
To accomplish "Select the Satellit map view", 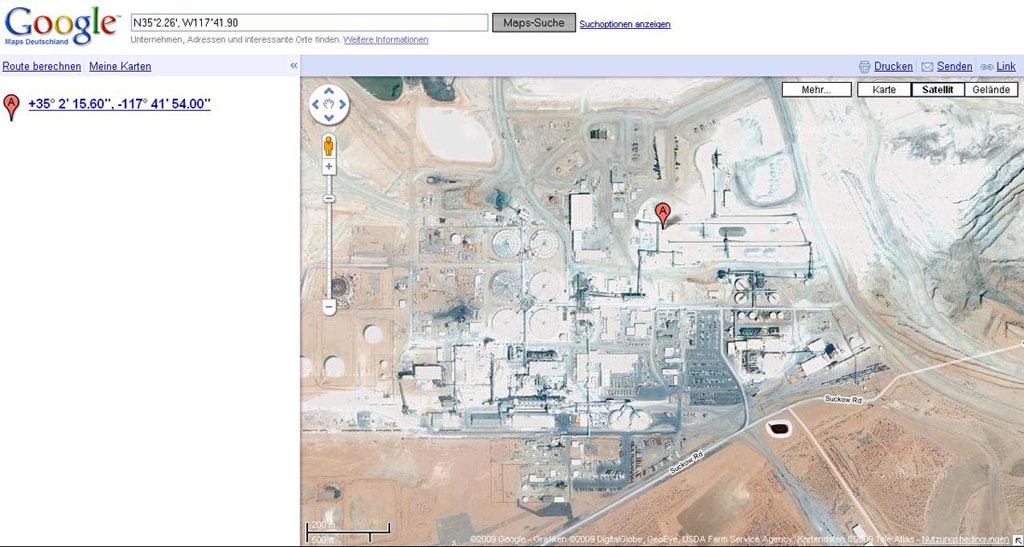I will [937, 90].
